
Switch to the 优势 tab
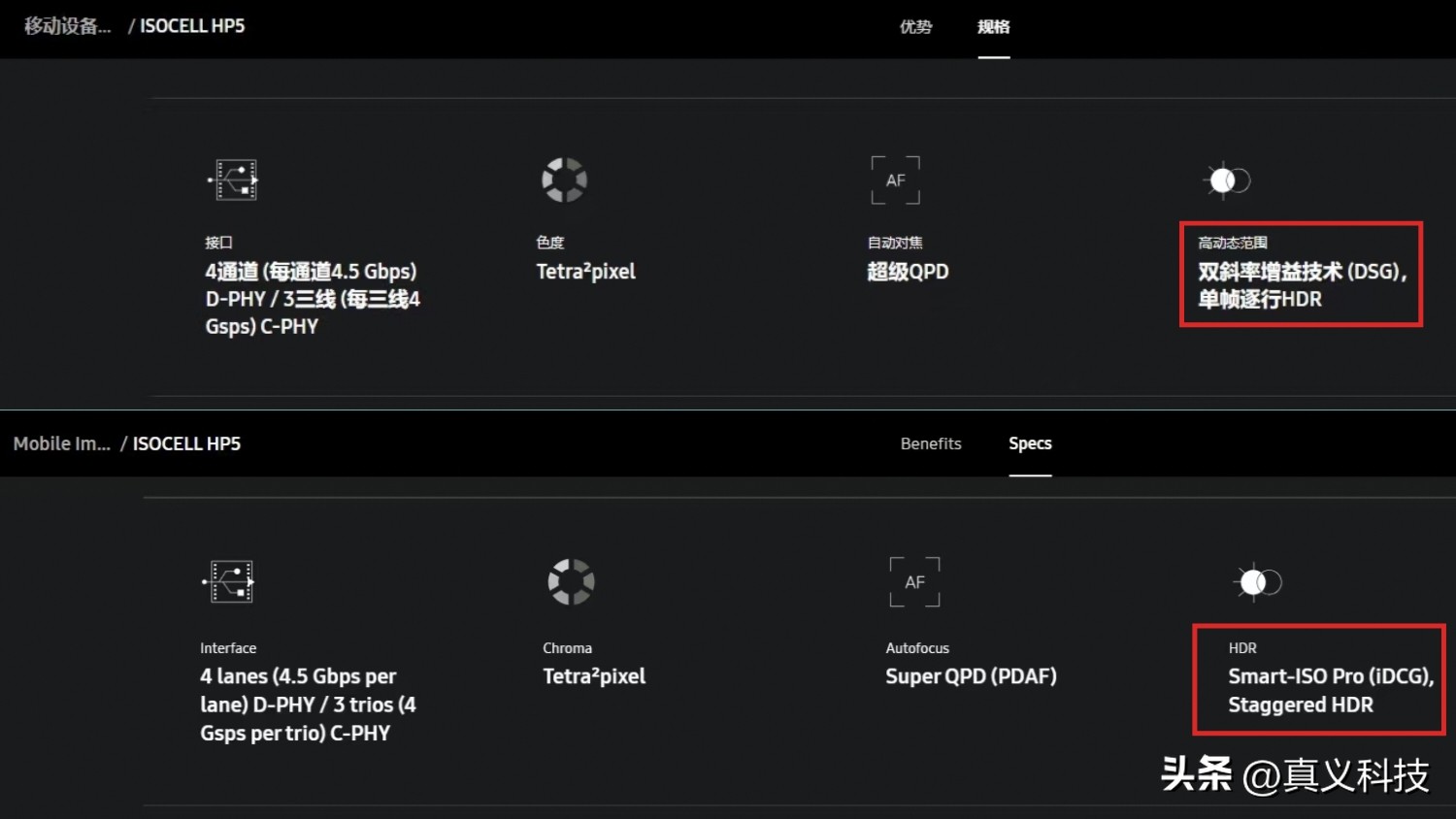point(915,27)
